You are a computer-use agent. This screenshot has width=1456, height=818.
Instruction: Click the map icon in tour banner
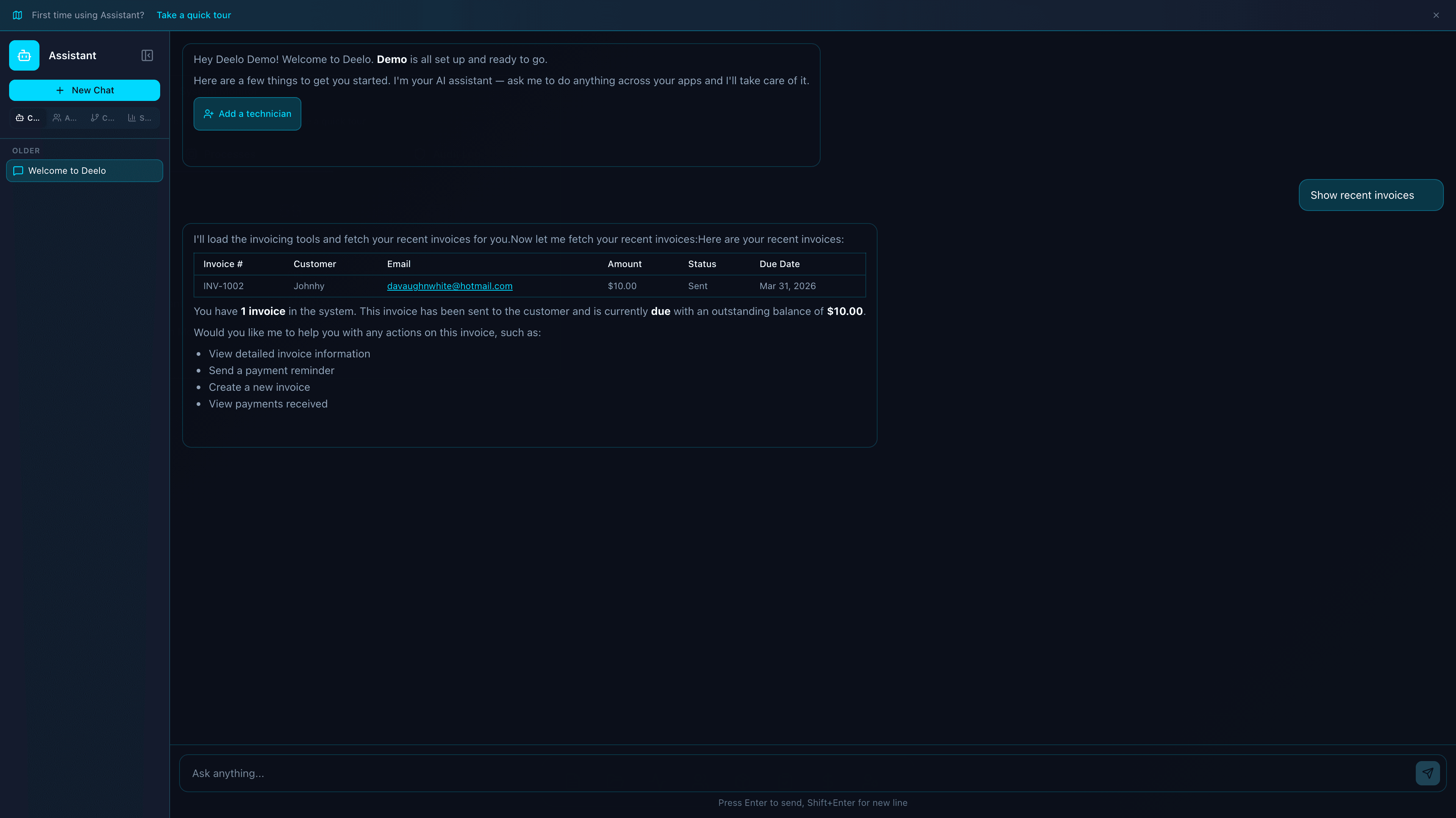coord(17,15)
